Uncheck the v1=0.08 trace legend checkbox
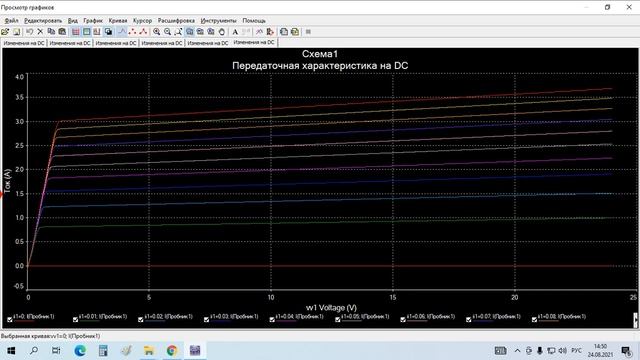This screenshot has height=360, width=640. [534, 320]
